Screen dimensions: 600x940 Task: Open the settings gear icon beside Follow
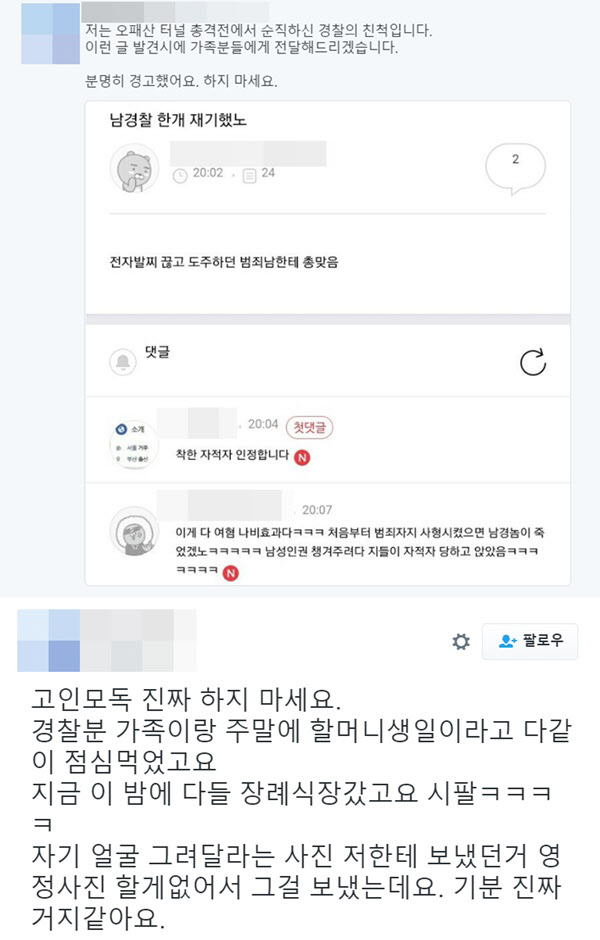pyautogui.click(x=460, y=642)
